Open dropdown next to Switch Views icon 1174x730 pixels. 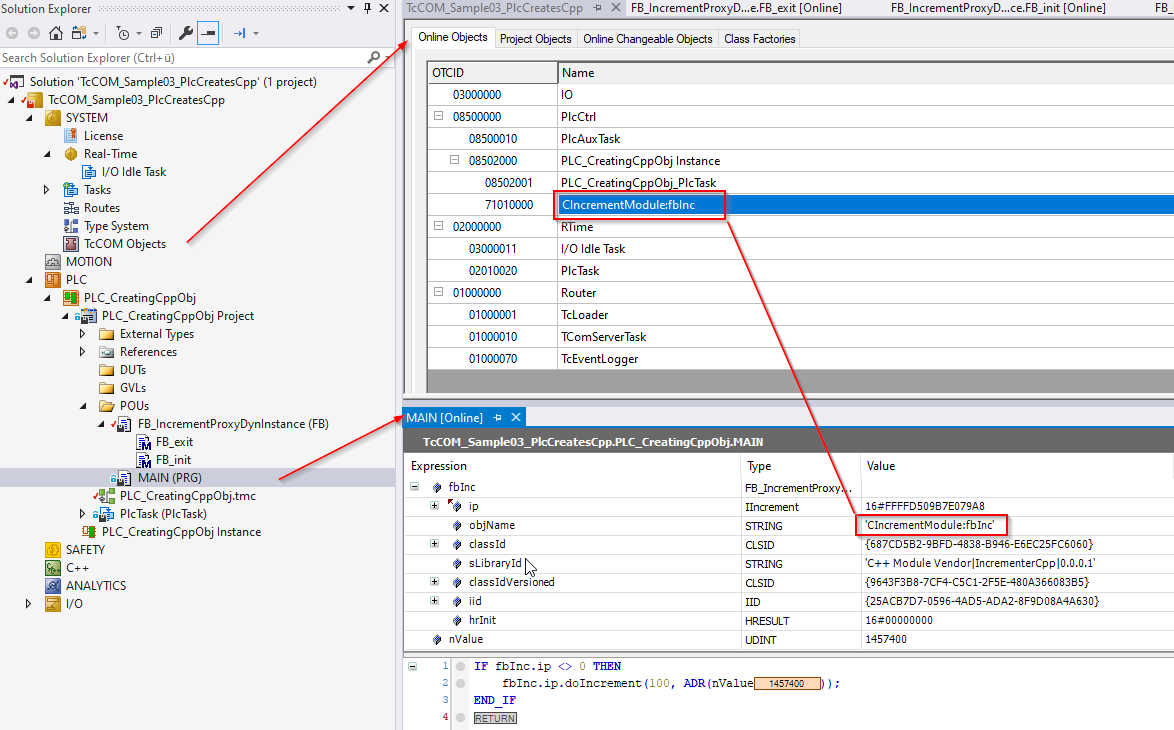pos(96,33)
